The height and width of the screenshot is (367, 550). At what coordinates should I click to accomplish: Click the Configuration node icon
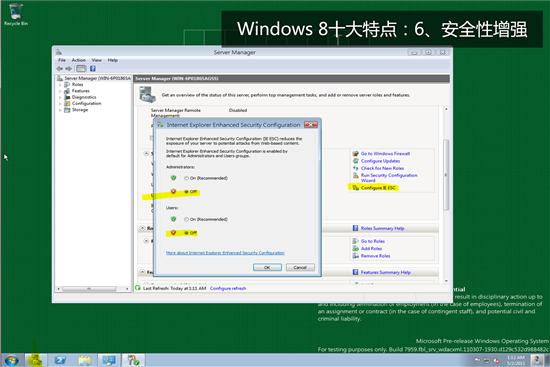(67, 104)
